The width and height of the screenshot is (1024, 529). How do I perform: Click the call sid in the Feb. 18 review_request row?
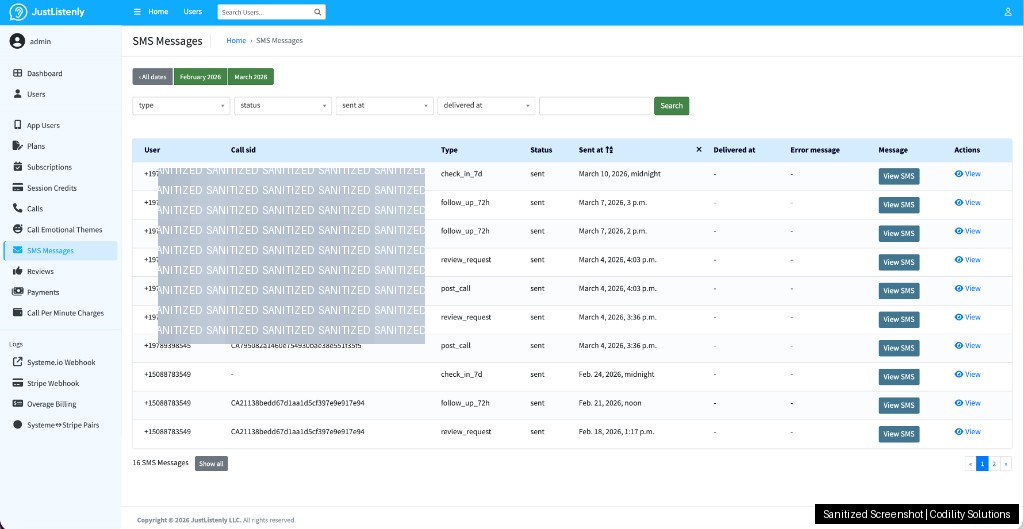point(298,432)
